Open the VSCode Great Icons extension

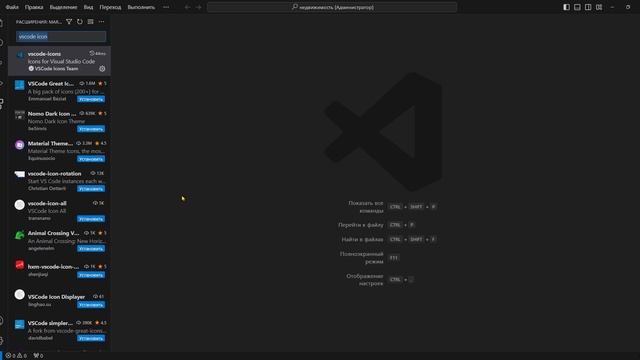tap(59, 91)
